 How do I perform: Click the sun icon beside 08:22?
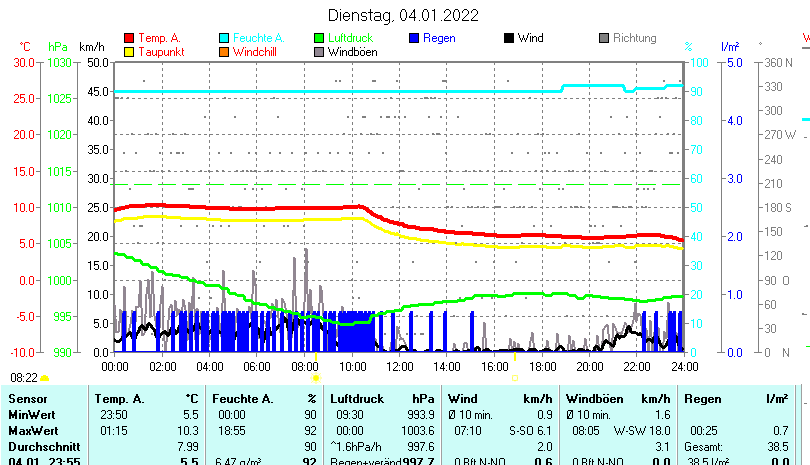pyautogui.click(x=45, y=379)
